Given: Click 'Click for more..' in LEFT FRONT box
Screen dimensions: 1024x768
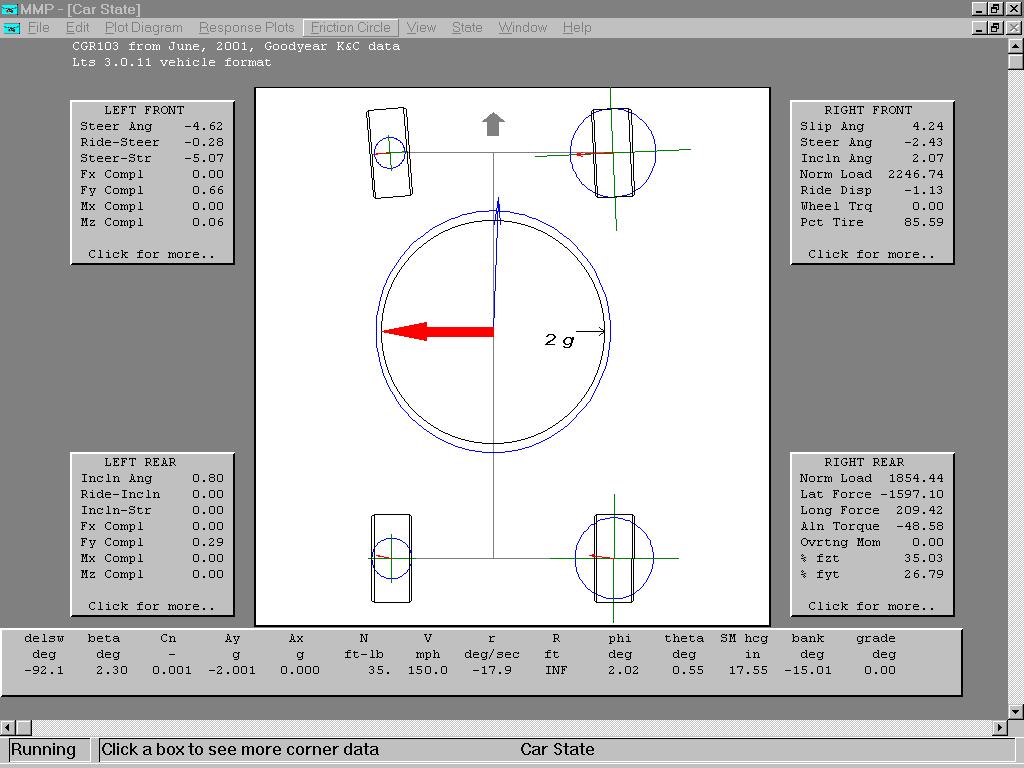Looking at the screenshot, I should tap(152, 254).
